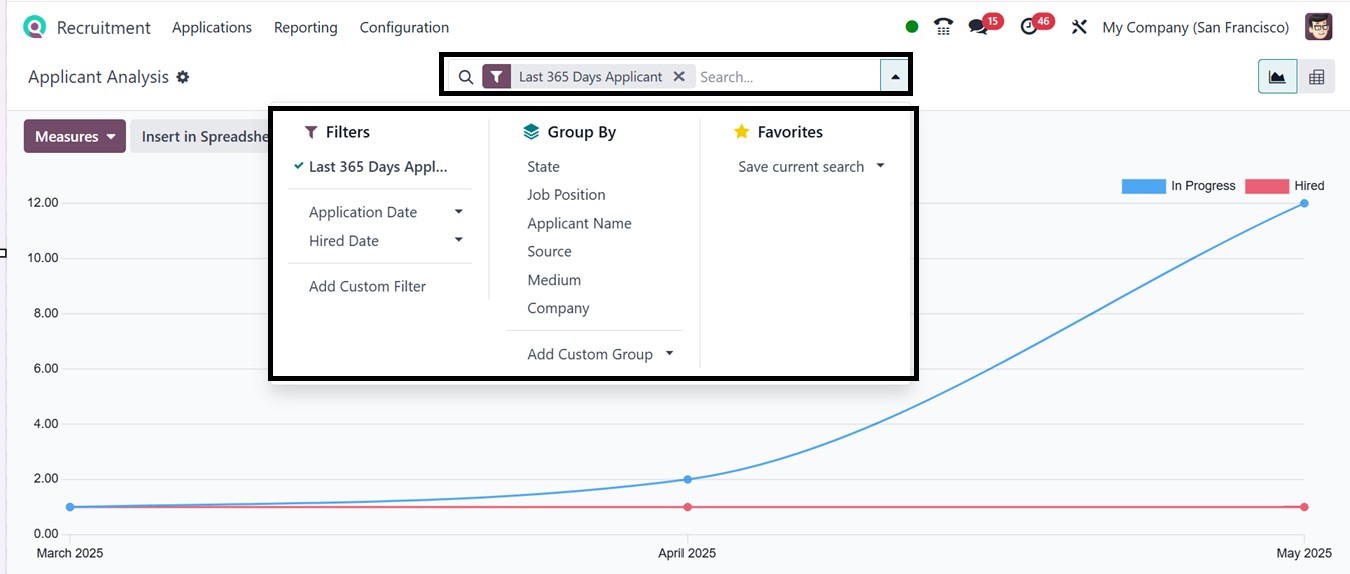Click the gear icon beside Applicant Analysis
Image resolution: width=1350 pixels, height=574 pixels.
coord(183,77)
